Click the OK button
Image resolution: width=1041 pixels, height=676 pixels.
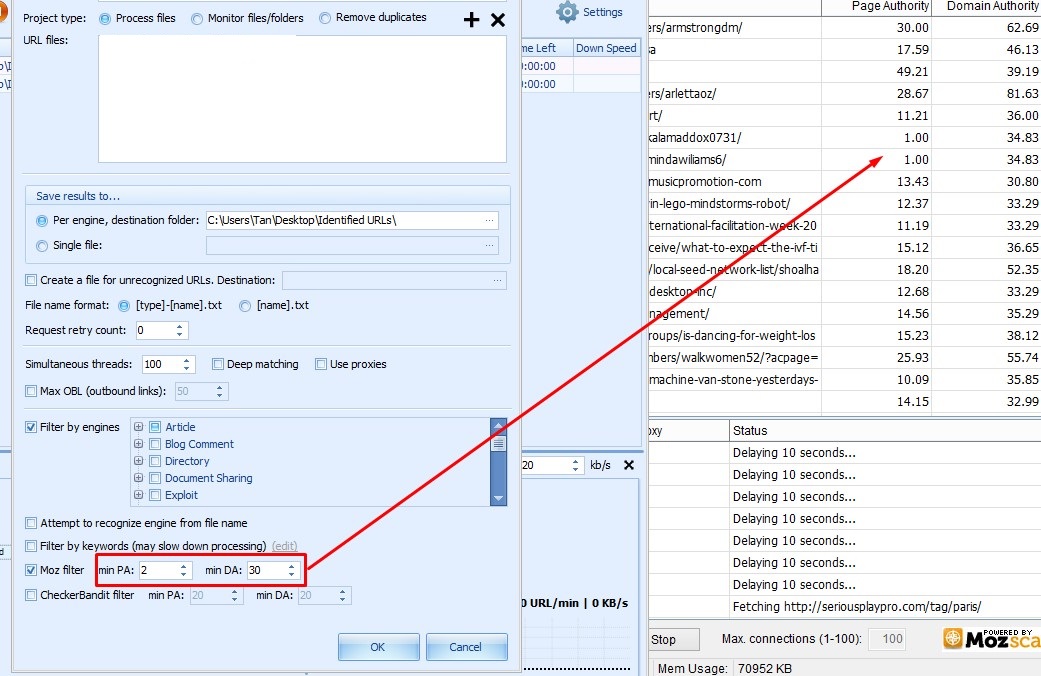click(378, 647)
